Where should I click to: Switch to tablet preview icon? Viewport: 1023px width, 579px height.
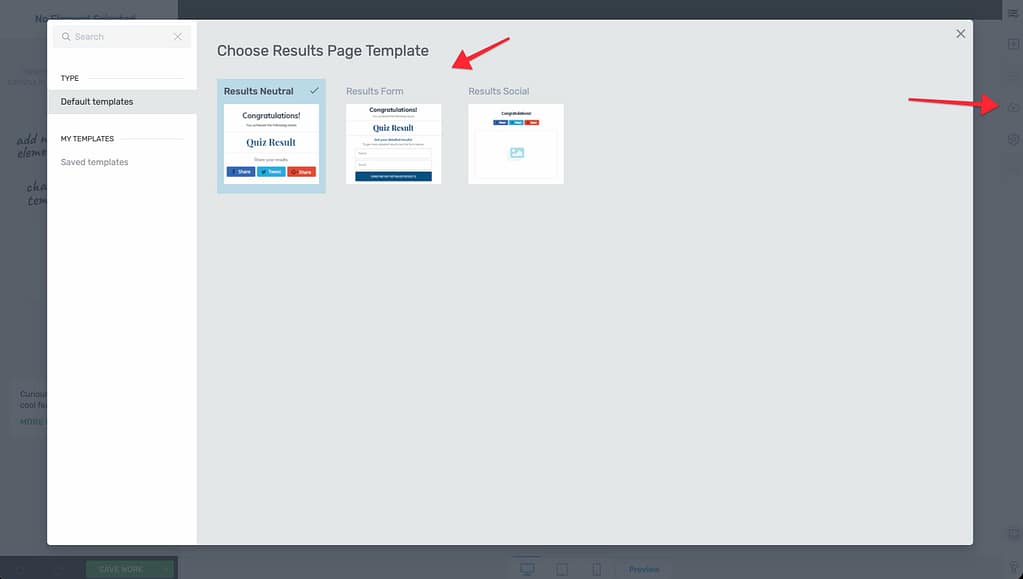(562, 569)
